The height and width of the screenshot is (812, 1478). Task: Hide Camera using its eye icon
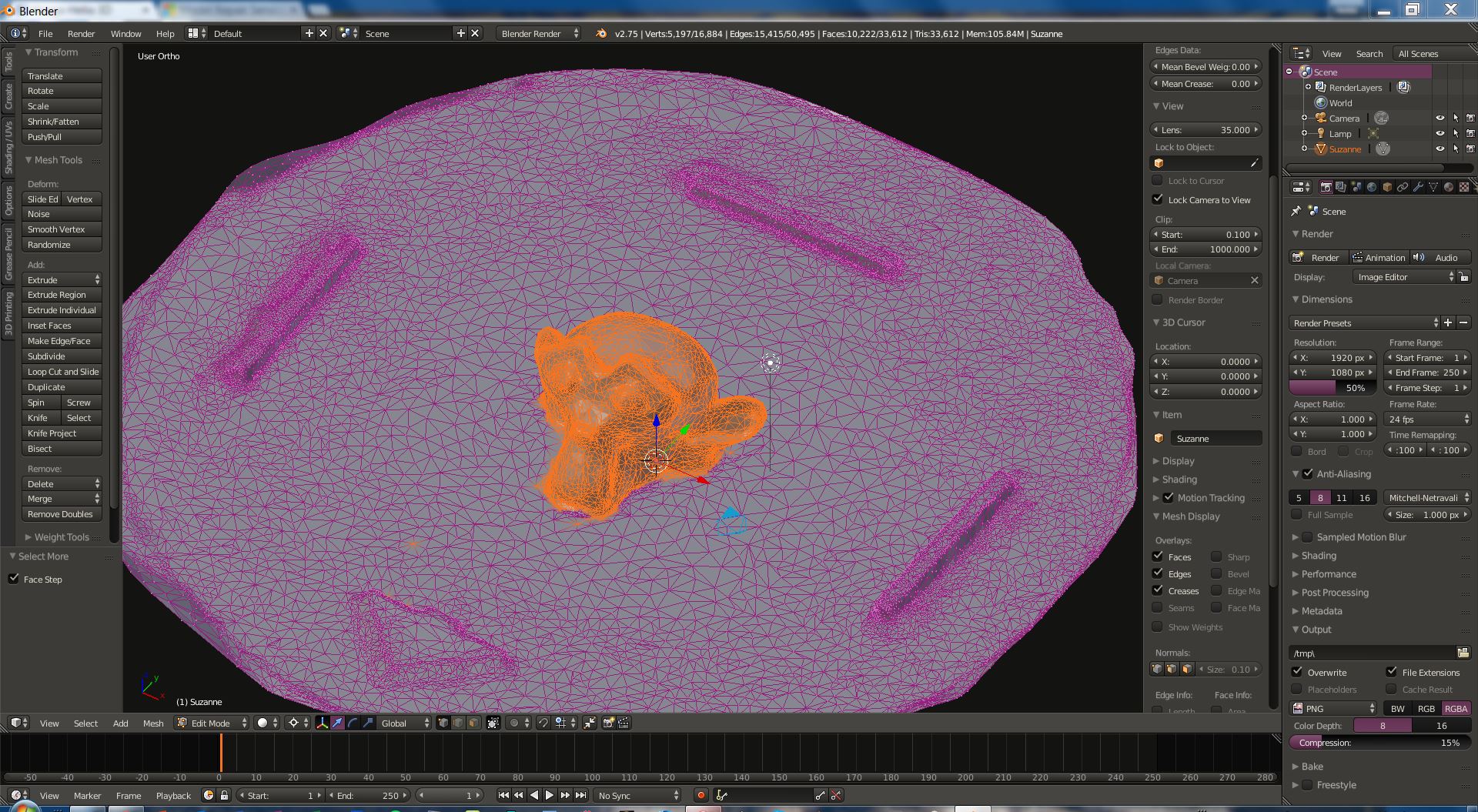click(1440, 118)
